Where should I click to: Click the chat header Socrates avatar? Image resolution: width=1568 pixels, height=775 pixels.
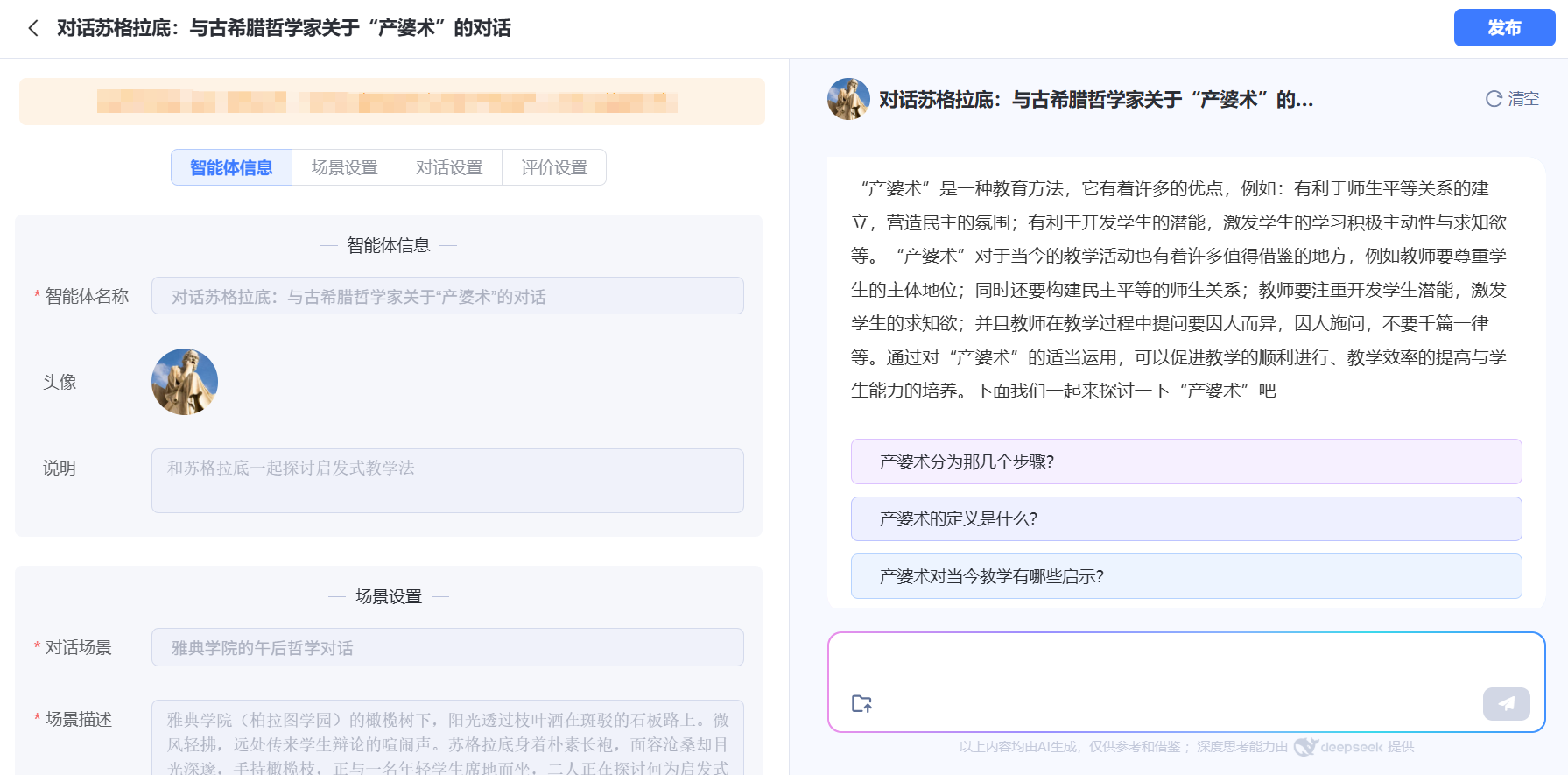point(848,99)
